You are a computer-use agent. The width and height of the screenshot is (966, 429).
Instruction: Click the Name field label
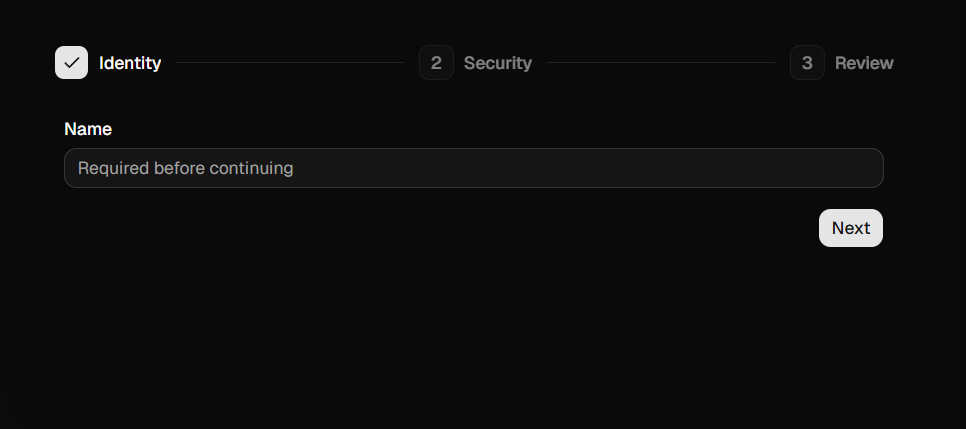88,129
